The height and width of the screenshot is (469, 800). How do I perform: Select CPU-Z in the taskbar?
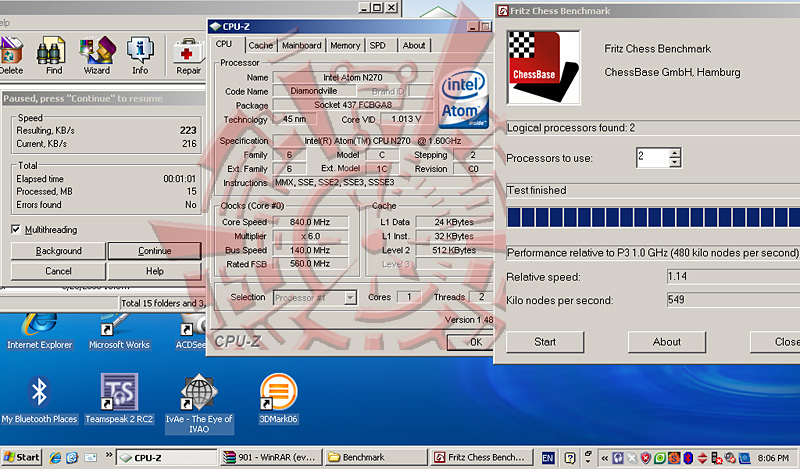(x=166, y=458)
